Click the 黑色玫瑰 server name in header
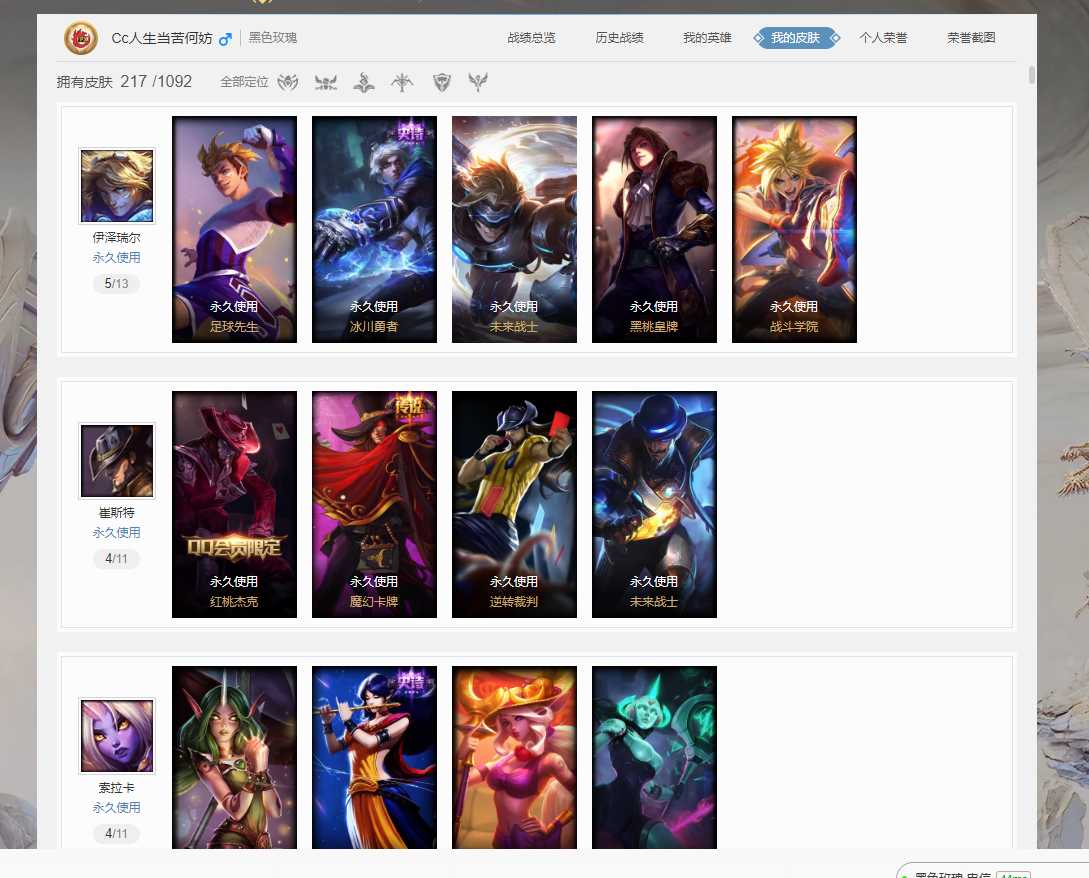 tap(273, 38)
